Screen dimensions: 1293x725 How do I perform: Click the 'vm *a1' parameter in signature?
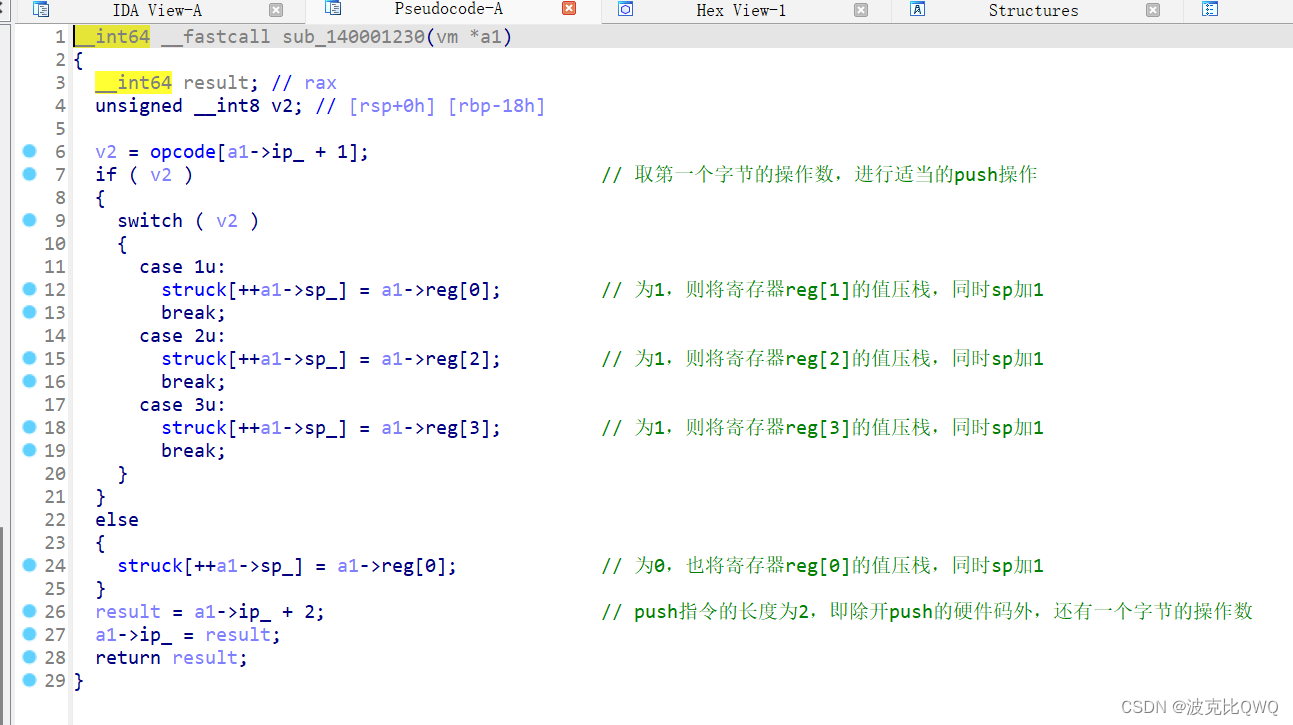pyautogui.click(x=471, y=37)
